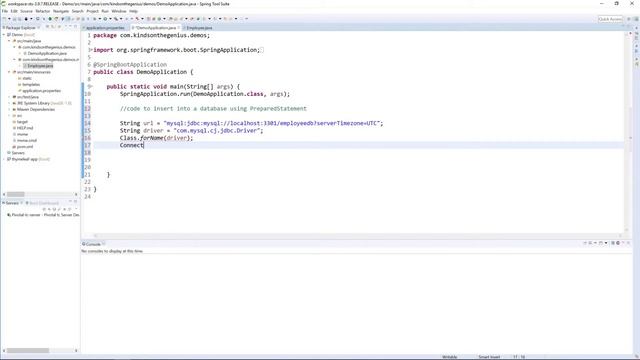
Task: Open the Refactor menu
Action: [42, 11]
